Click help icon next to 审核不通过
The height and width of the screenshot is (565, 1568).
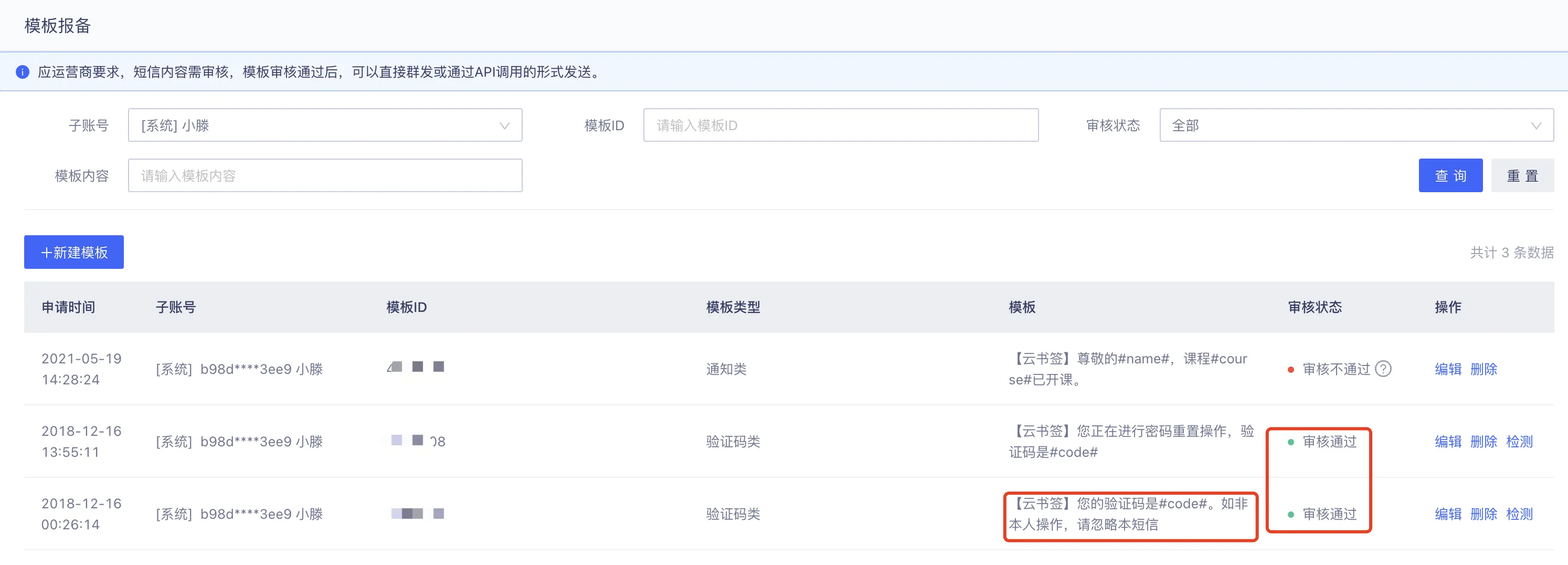(1383, 369)
